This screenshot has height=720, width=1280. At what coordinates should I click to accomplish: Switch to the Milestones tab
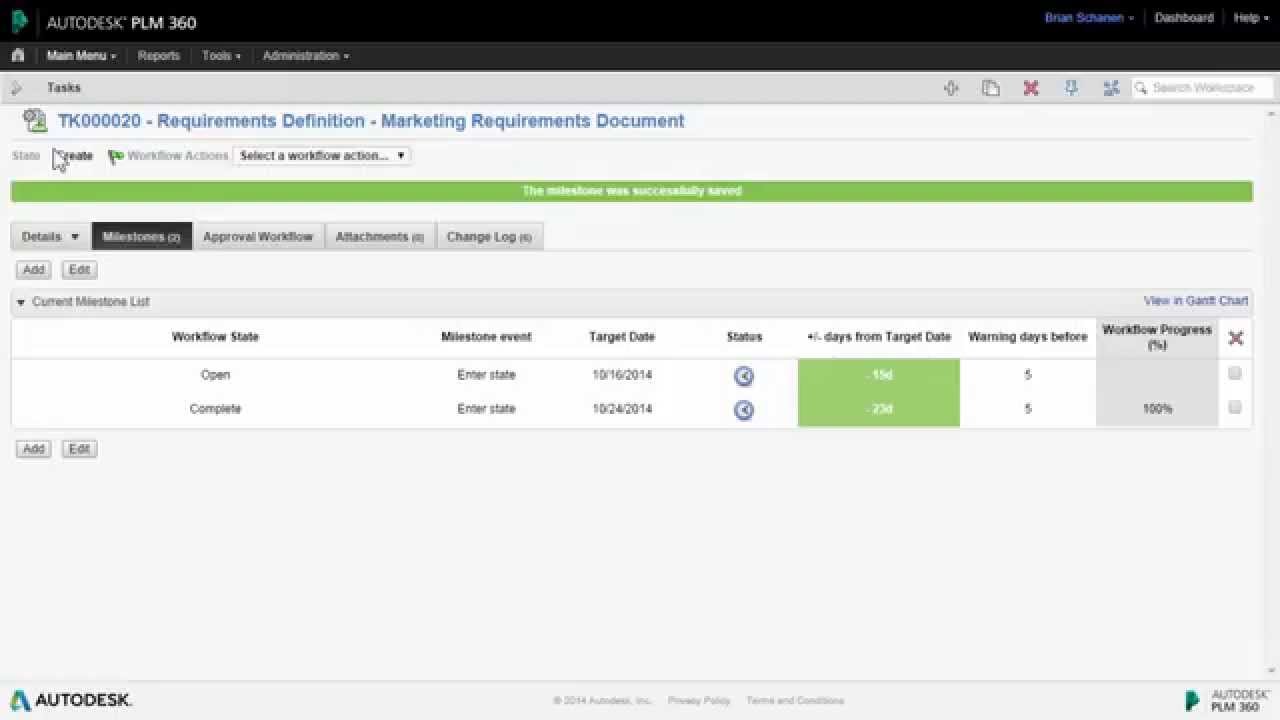click(x=141, y=237)
